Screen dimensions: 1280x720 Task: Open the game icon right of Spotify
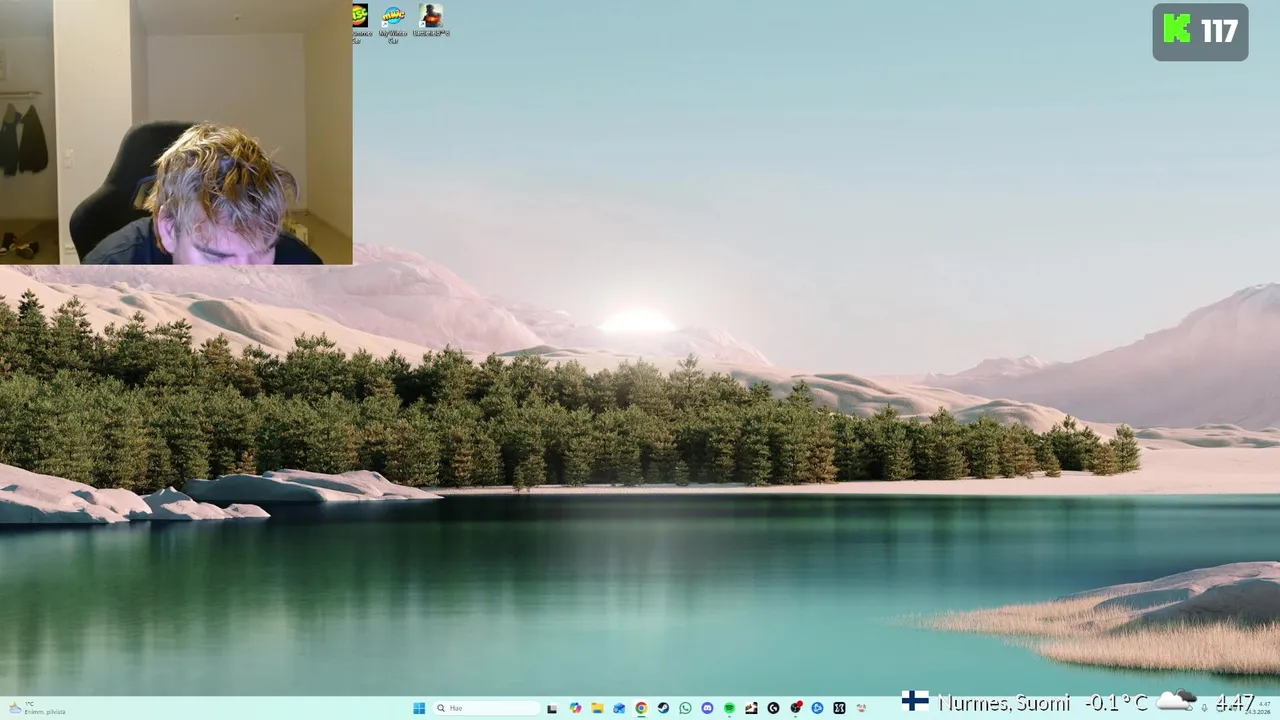[751, 708]
